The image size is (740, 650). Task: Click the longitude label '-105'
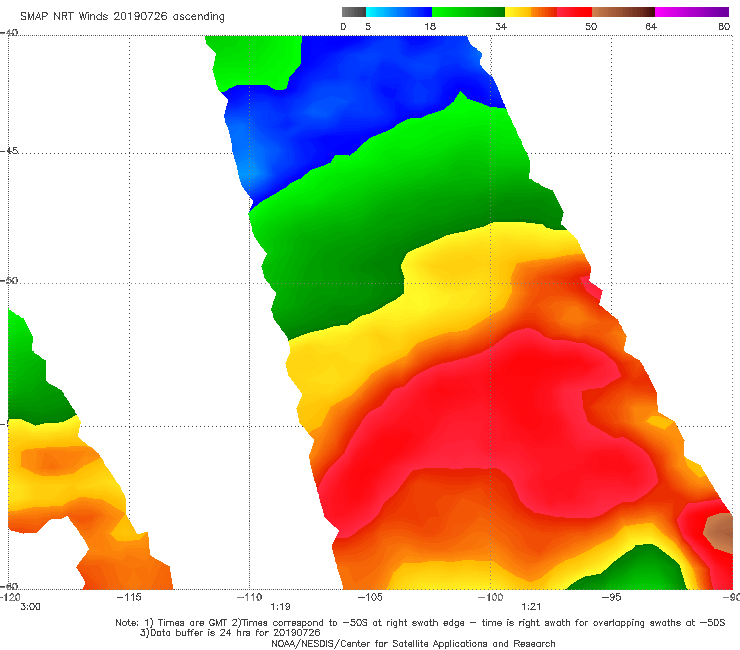click(370, 597)
